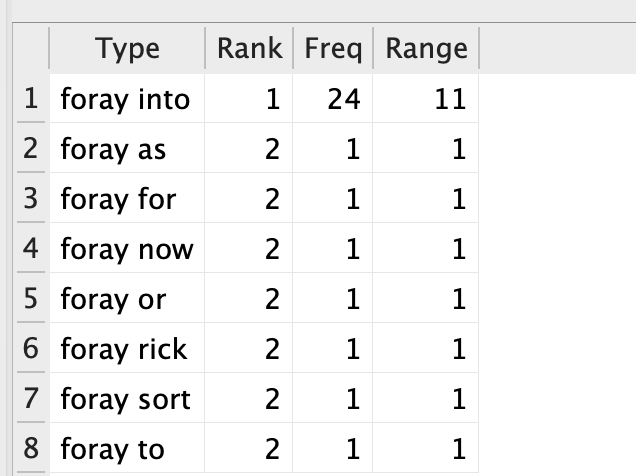
Task: Sort table by Type column header
Action: pyautogui.click(x=127, y=49)
